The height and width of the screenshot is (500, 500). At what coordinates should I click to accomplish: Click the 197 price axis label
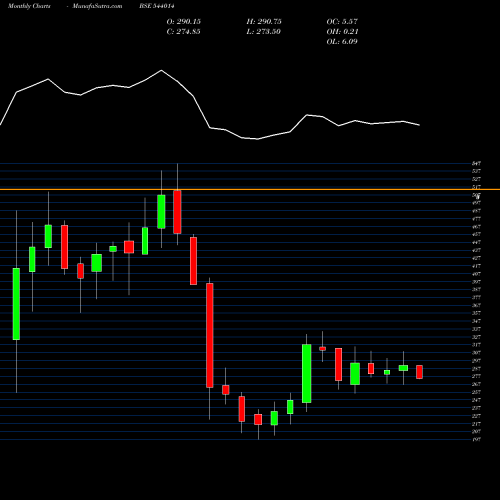(476, 440)
